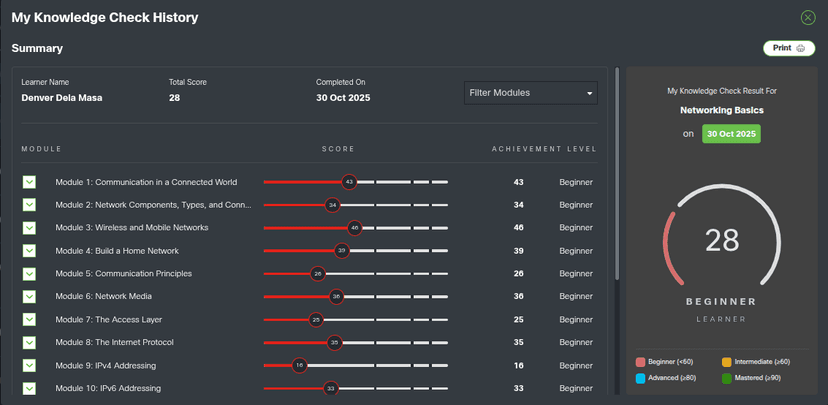Click the score marker 43 on Module 1 slider
This screenshot has height=405, width=828.
pyautogui.click(x=348, y=182)
